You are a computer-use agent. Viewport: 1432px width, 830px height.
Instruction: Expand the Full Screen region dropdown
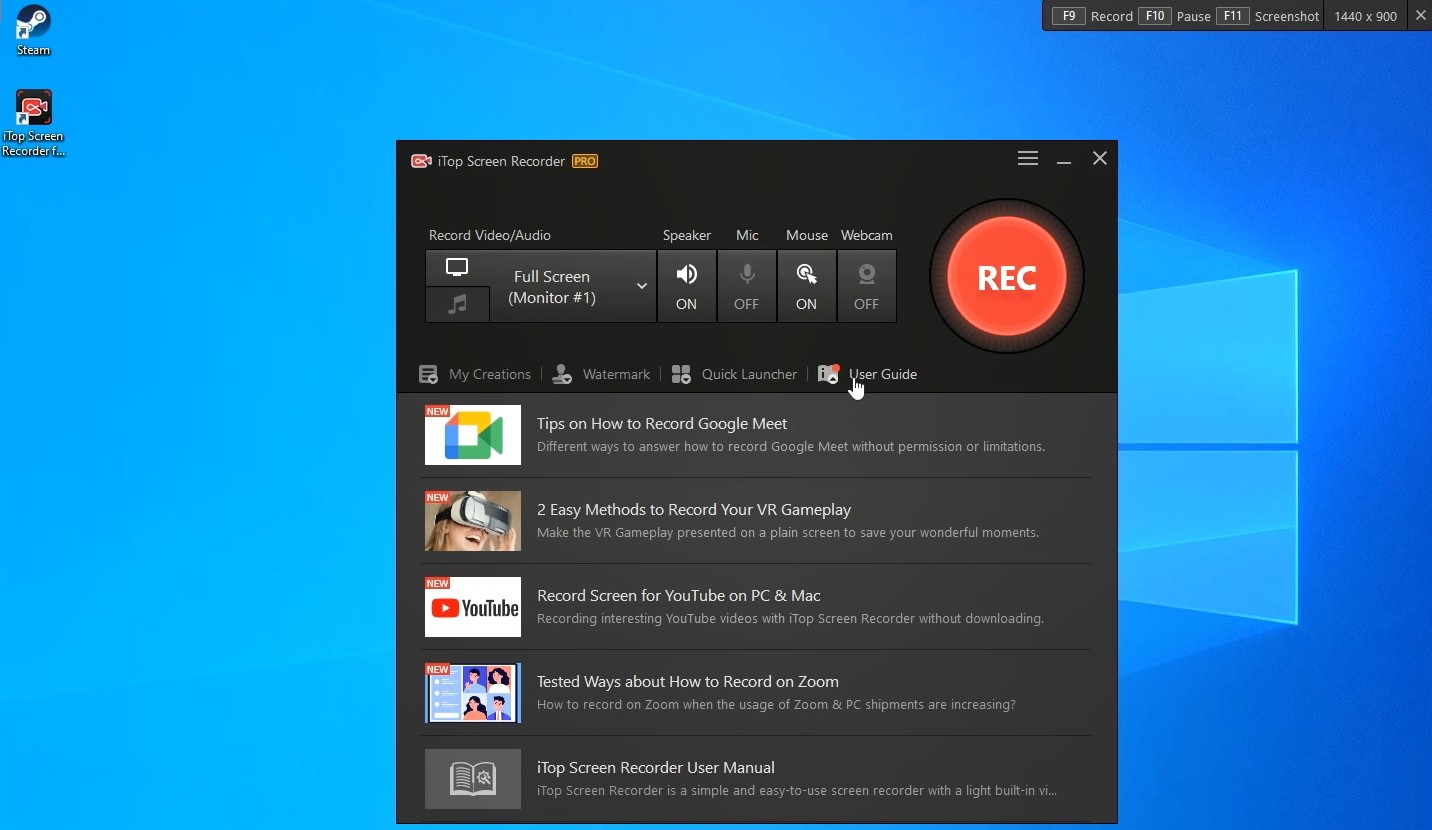(x=641, y=286)
